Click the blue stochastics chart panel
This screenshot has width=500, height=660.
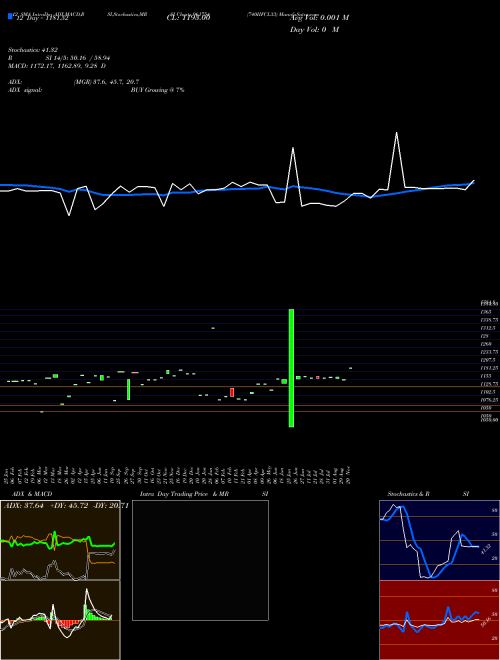439,540
